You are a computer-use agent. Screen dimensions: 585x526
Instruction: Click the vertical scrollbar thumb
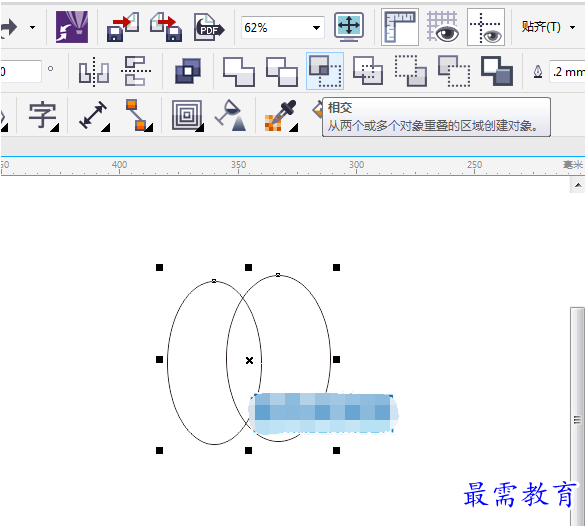[x=577, y=416]
